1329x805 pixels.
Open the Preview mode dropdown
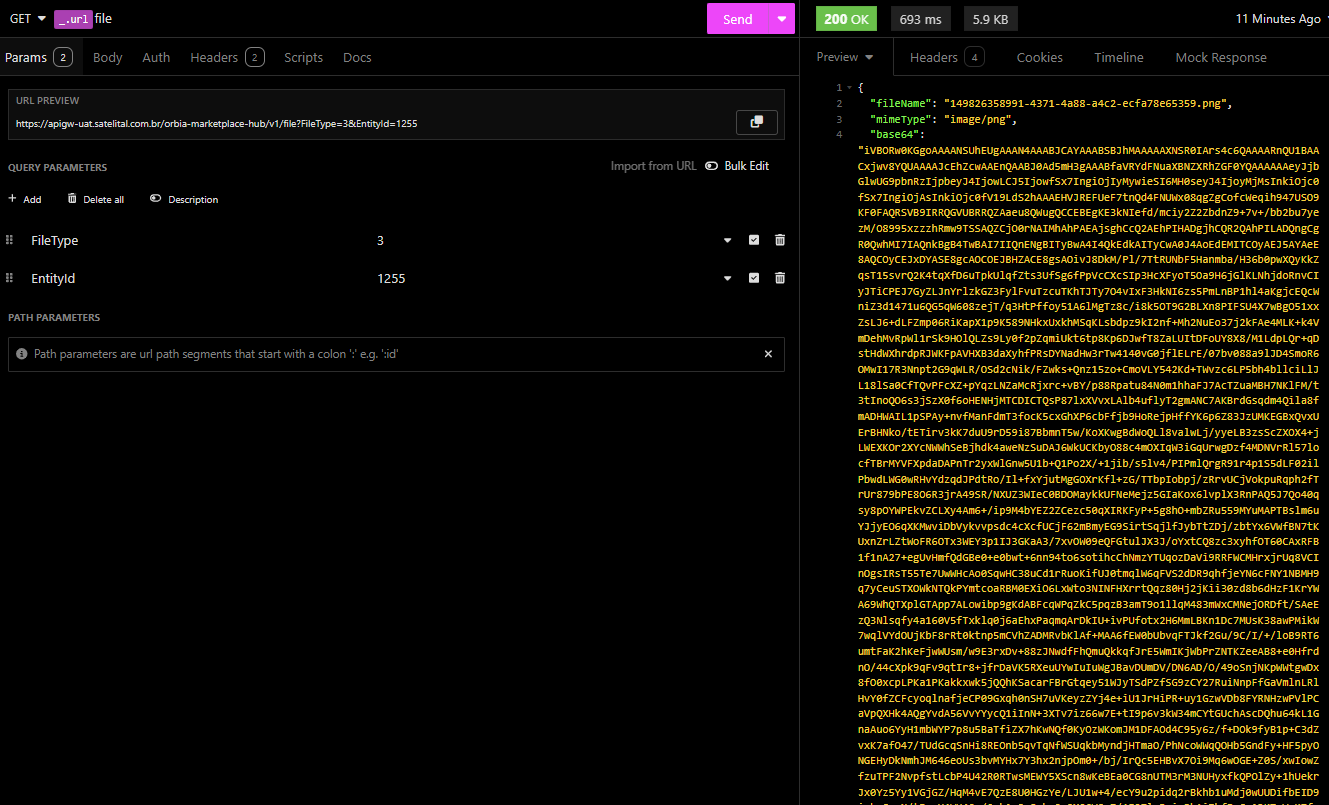pos(845,57)
